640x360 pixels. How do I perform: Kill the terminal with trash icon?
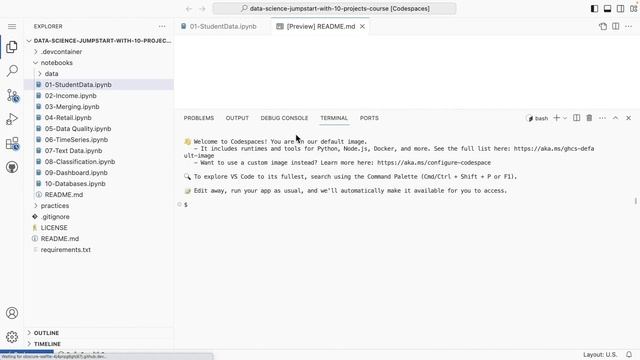pos(589,118)
